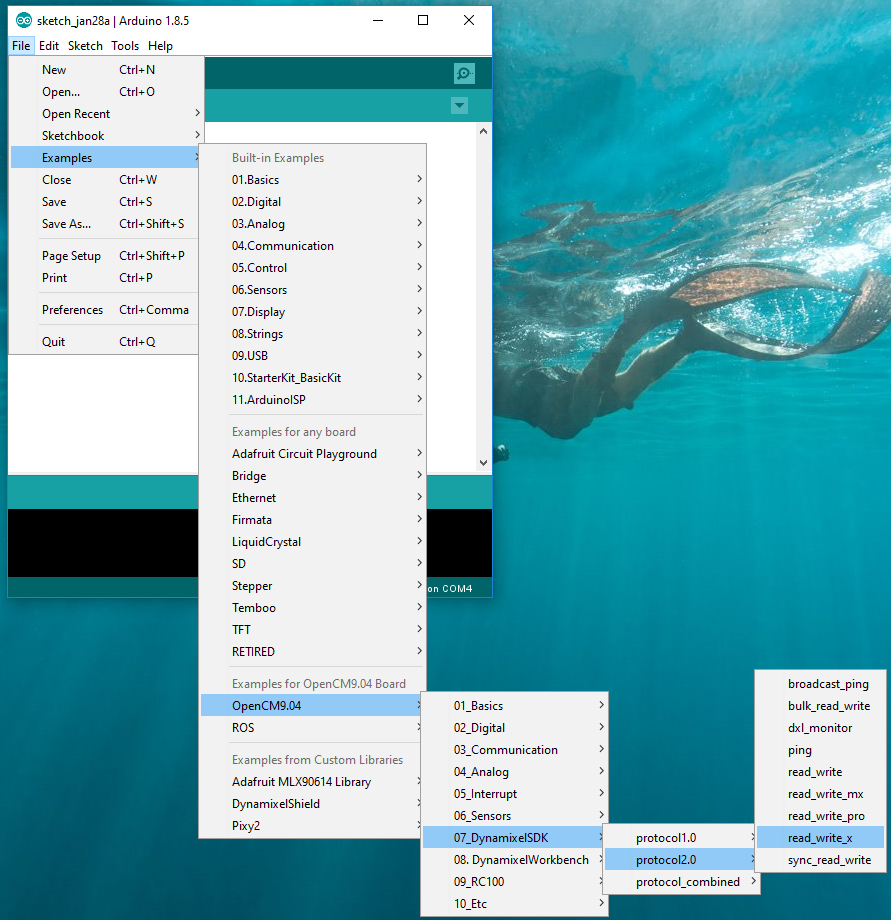Open the Serial Monitor magnifier icon

tap(463, 73)
